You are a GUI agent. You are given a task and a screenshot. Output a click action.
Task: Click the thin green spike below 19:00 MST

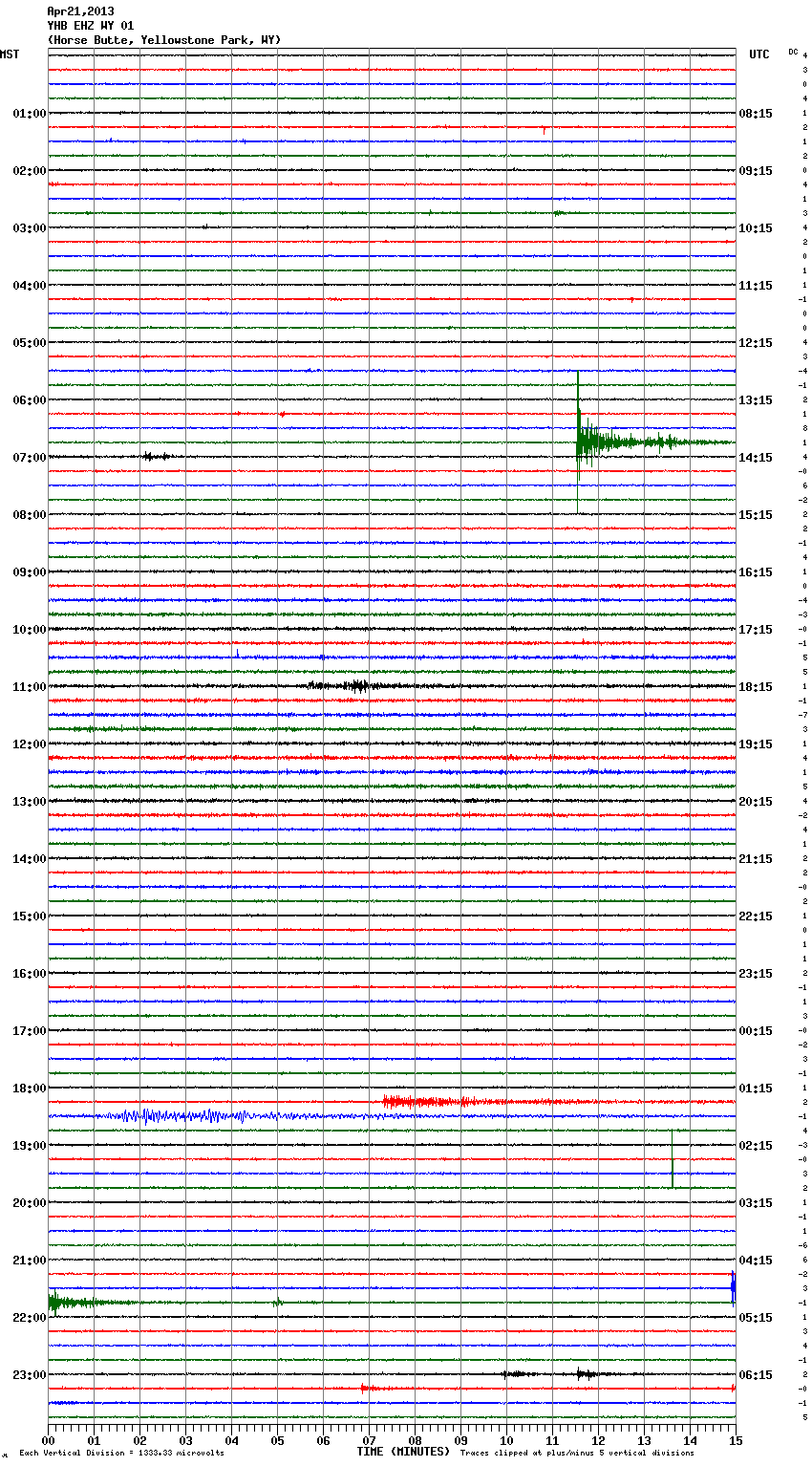673,1159
